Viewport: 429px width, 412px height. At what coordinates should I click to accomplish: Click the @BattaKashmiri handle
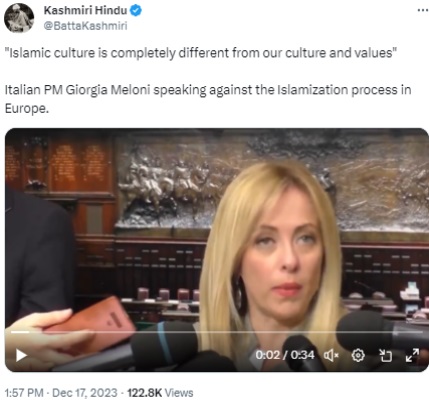(85, 26)
